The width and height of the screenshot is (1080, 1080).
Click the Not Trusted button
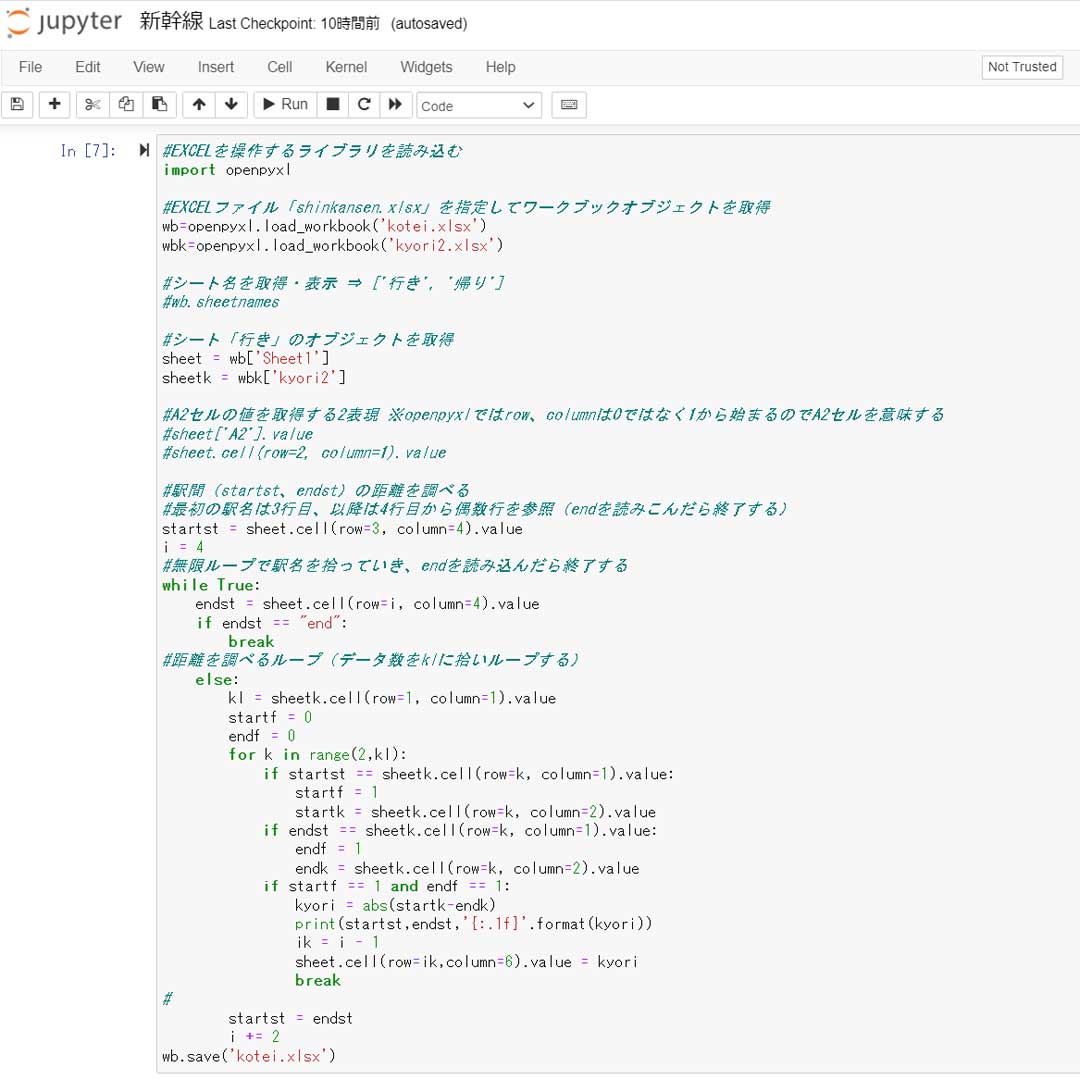click(x=1021, y=67)
